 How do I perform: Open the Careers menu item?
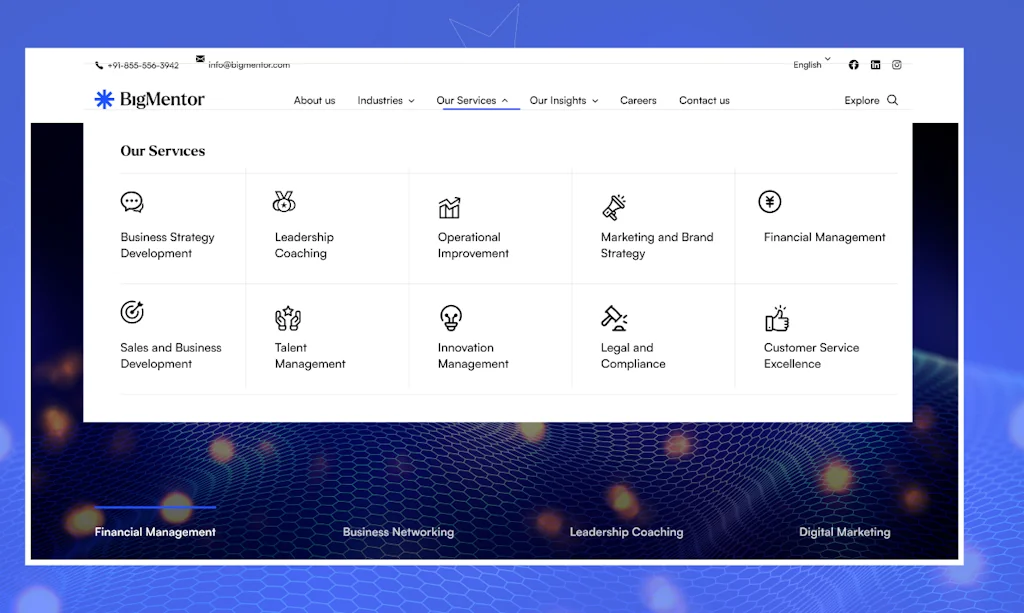(x=638, y=100)
